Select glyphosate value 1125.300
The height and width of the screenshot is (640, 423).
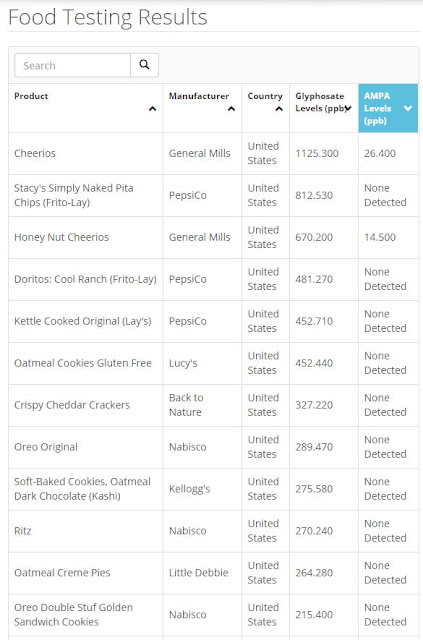click(317, 153)
